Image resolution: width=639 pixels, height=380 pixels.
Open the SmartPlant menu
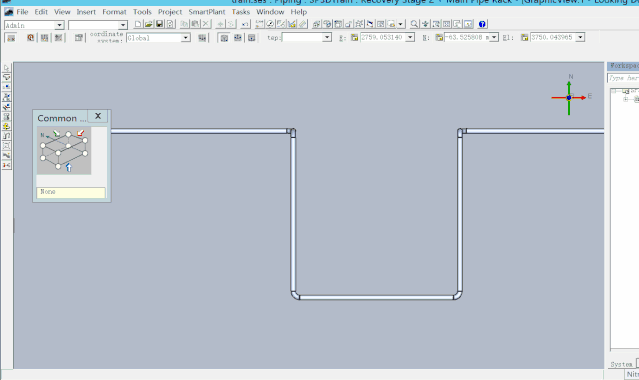tap(207, 12)
